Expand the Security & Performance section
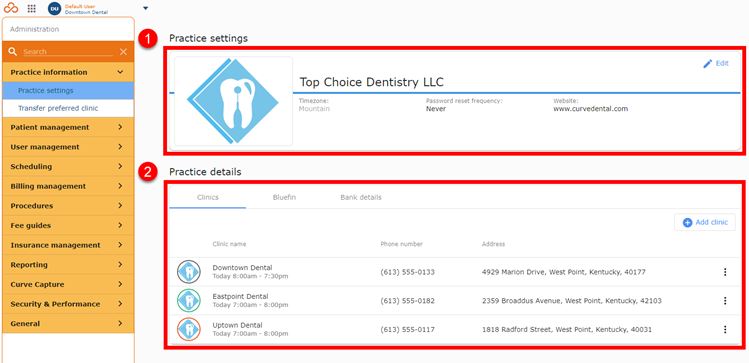749x363 pixels. click(x=68, y=304)
